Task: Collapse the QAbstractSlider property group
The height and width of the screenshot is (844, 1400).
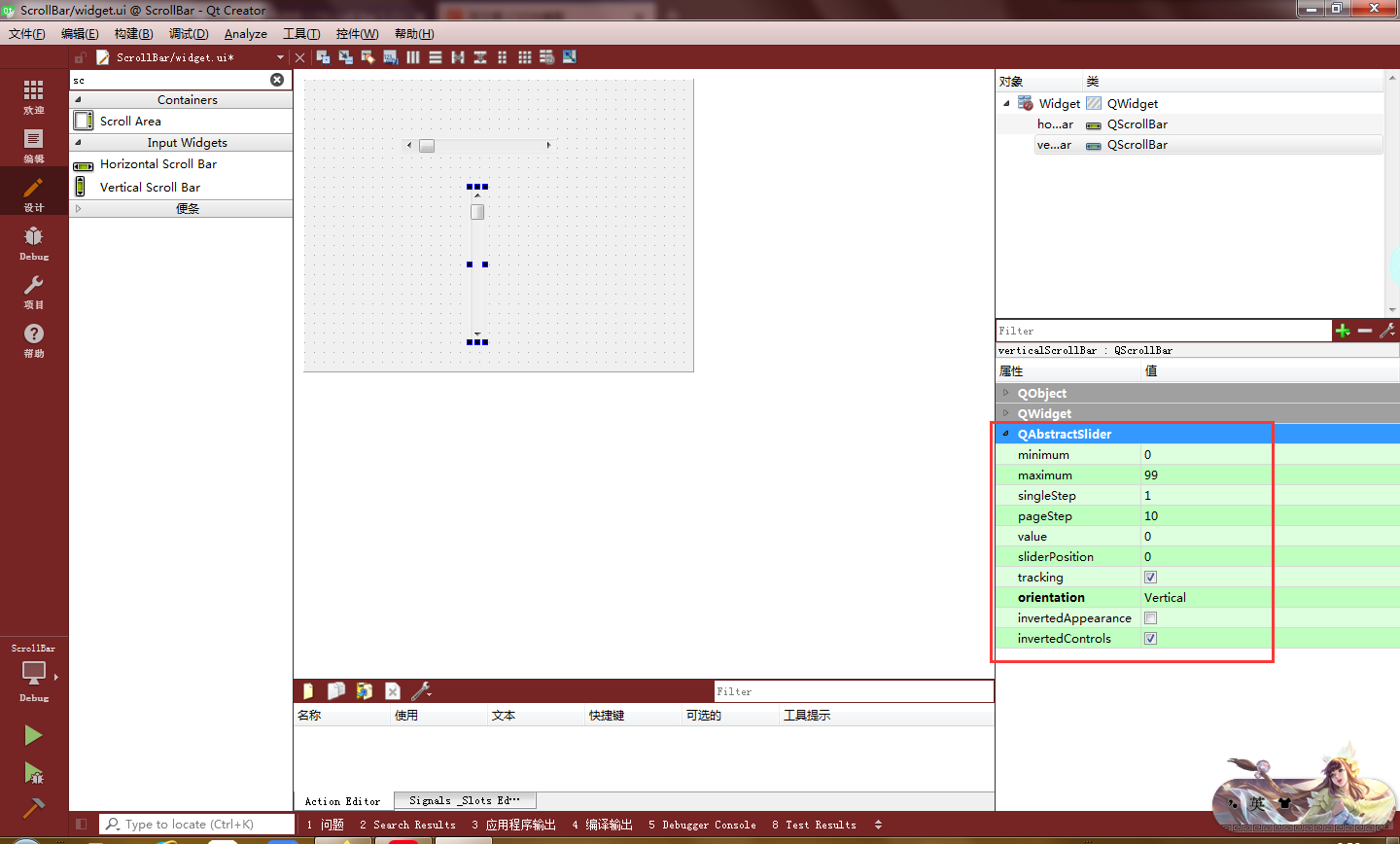Action: (x=1006, y=434)
